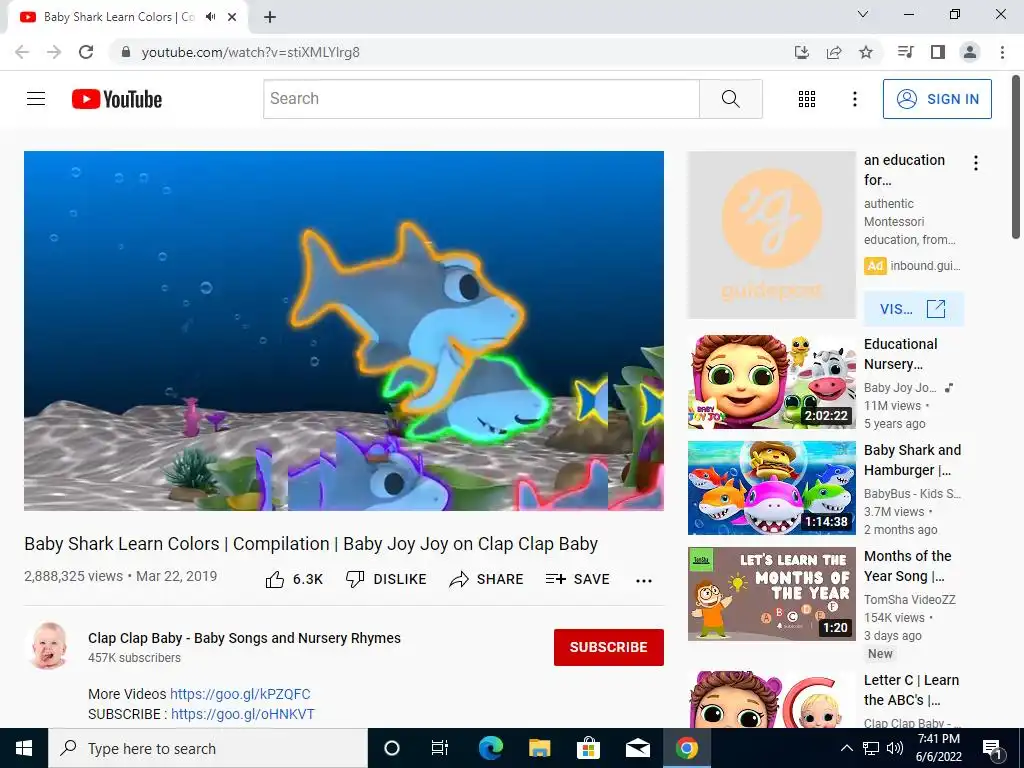Click the ad VISIT button

tap(914, 309)
